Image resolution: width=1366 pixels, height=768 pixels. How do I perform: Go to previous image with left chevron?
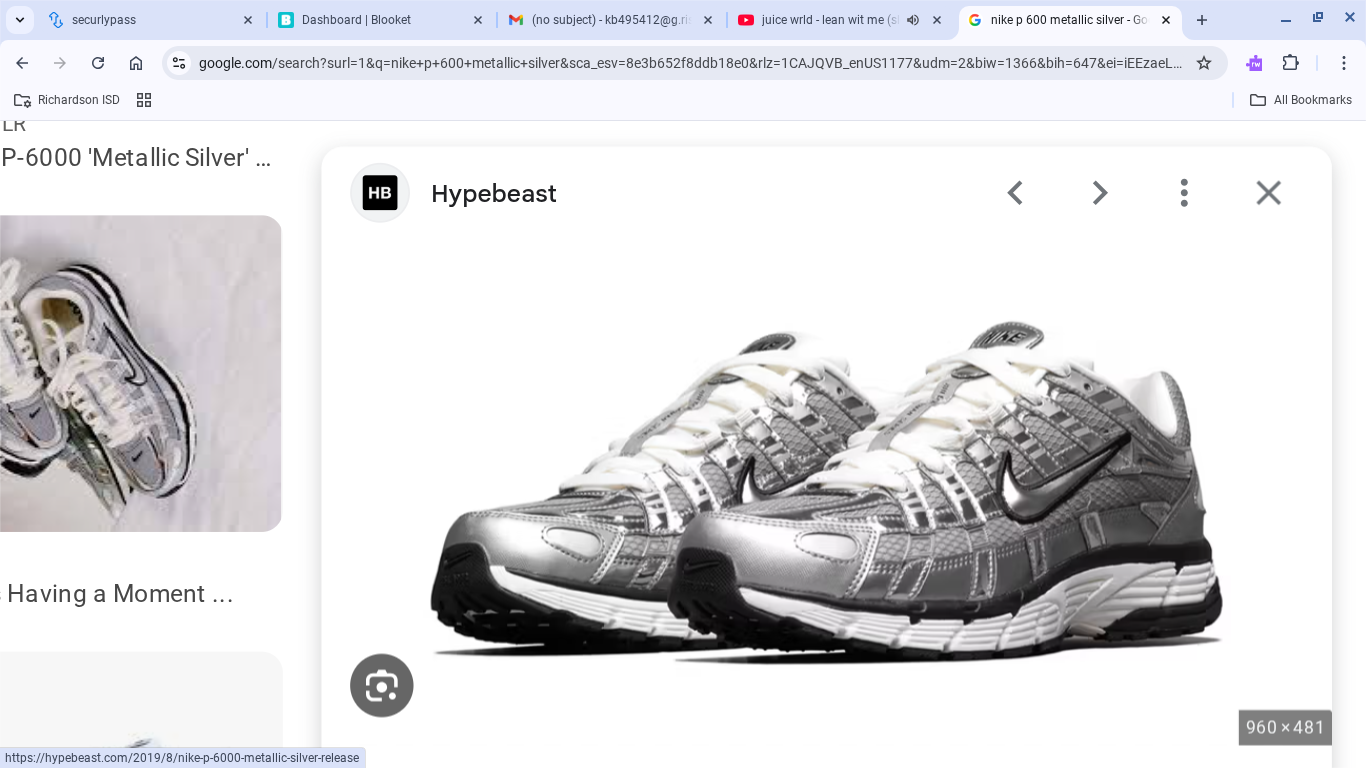[1015, 193]
